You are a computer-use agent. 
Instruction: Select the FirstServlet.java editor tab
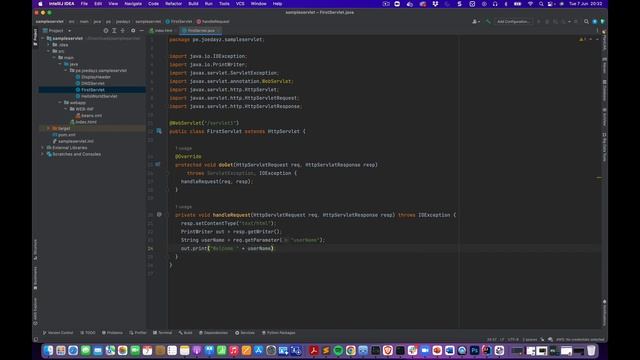coord(201,31)
